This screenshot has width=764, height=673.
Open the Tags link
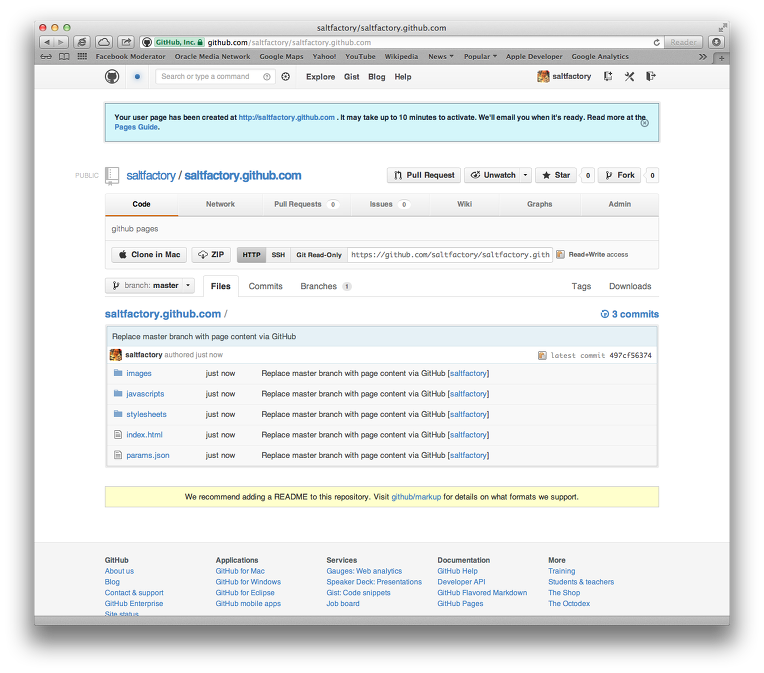tap(581, 286)
